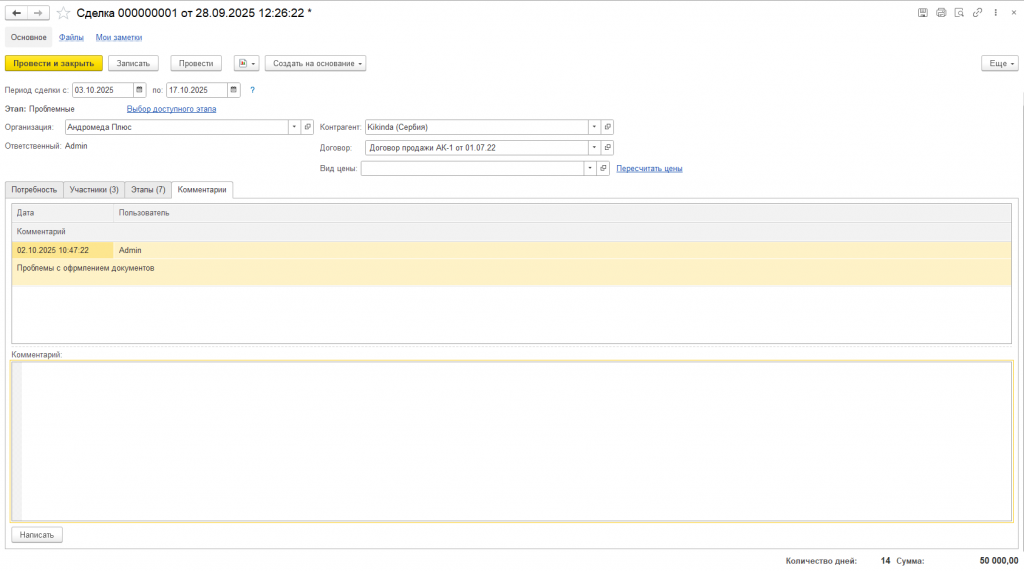Open the Договор record via its open icon
Viewport: 1024px width, 571px height.
(x=607, y=148)
